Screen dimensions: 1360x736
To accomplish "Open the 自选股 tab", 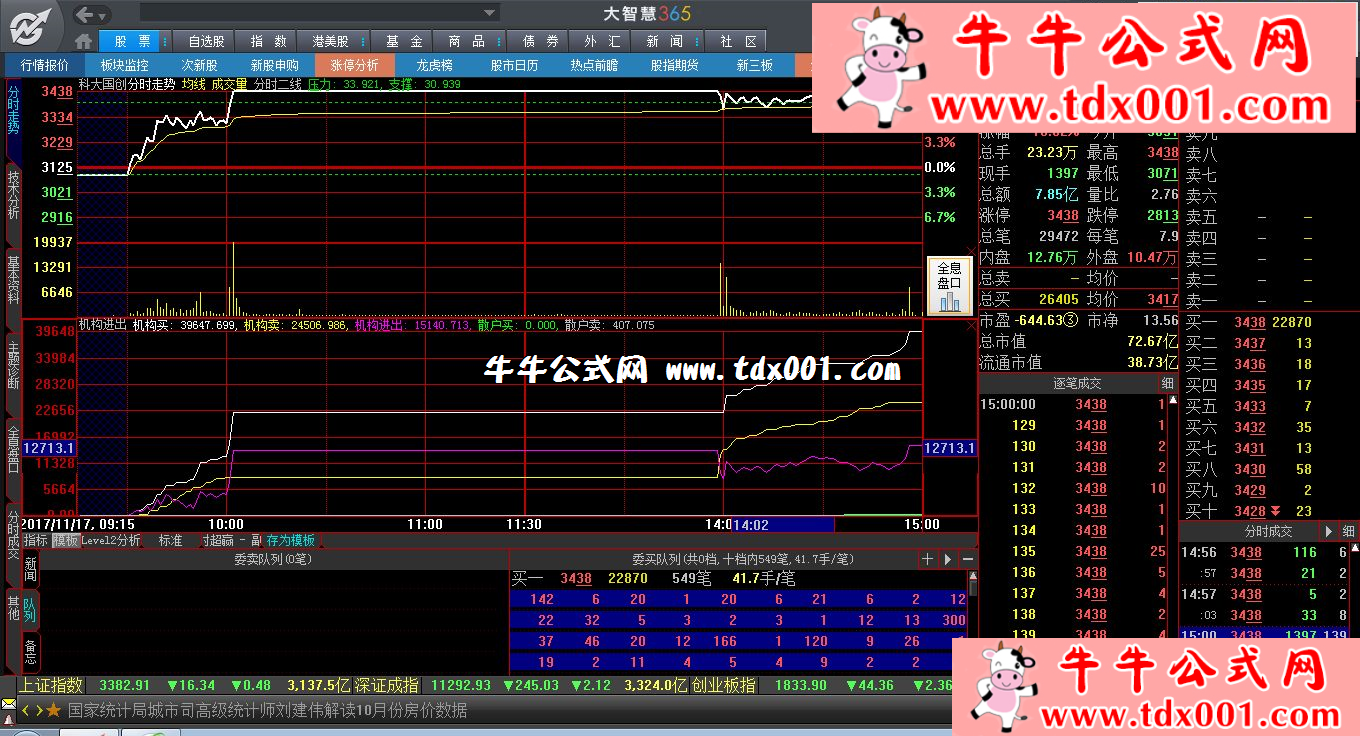I will point(206,41).
